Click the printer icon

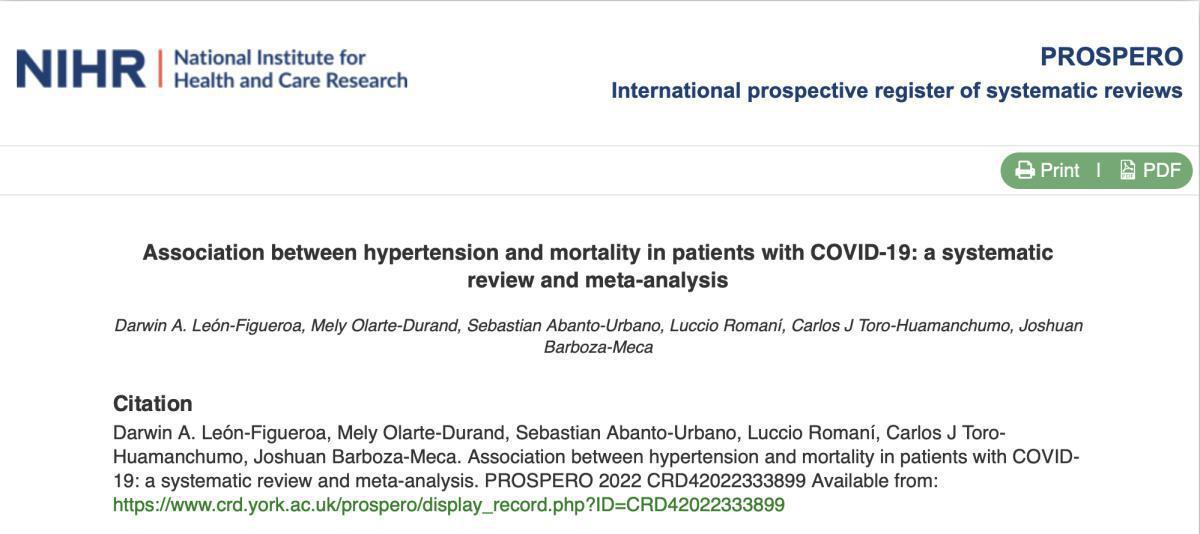(1025, 170)
